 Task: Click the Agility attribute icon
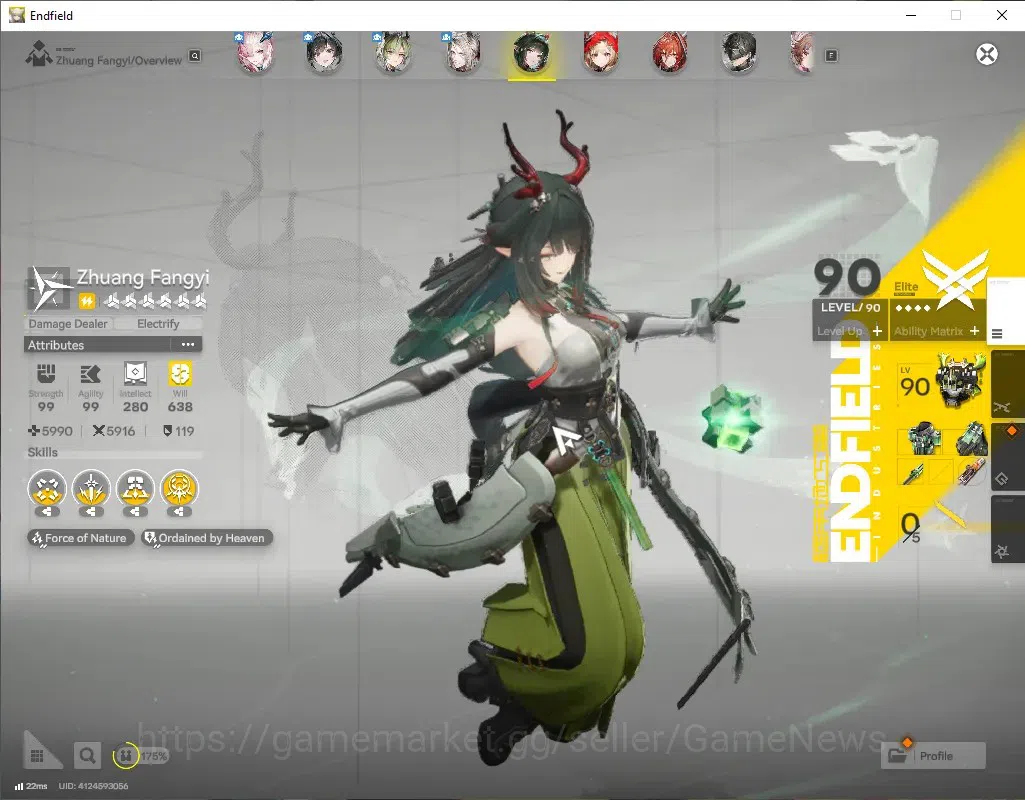(x=90, y=374)
